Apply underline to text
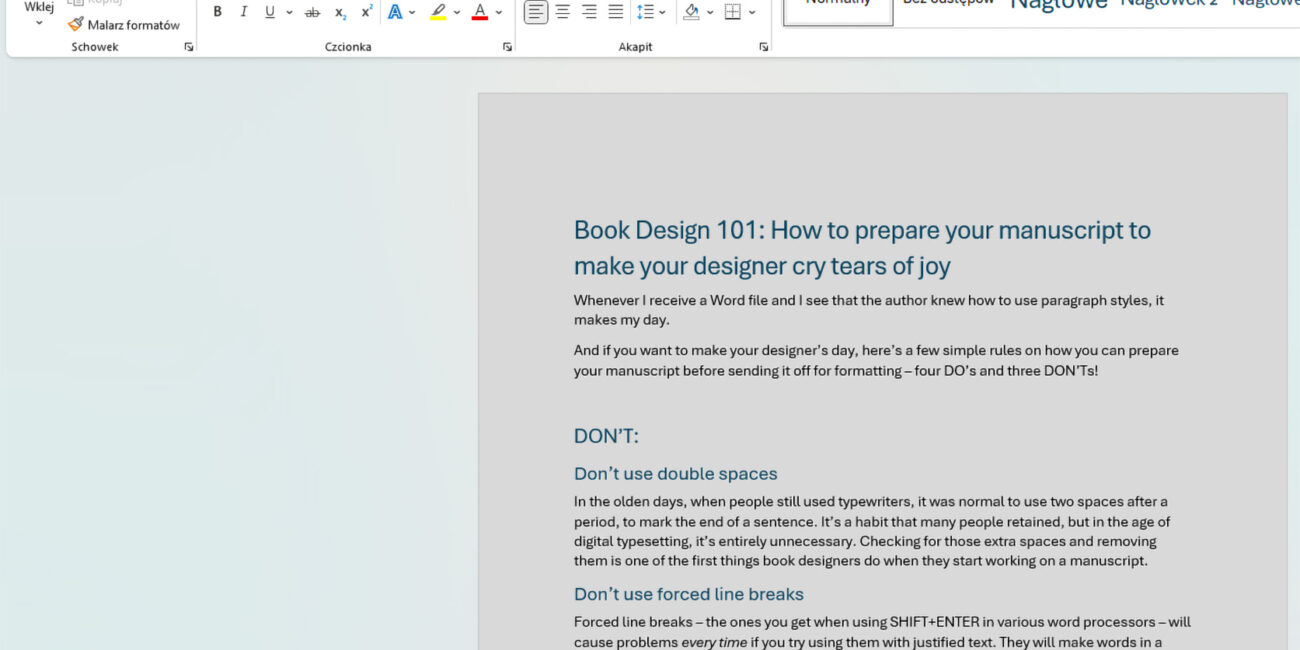1300x650 pixels. [269, 12]
